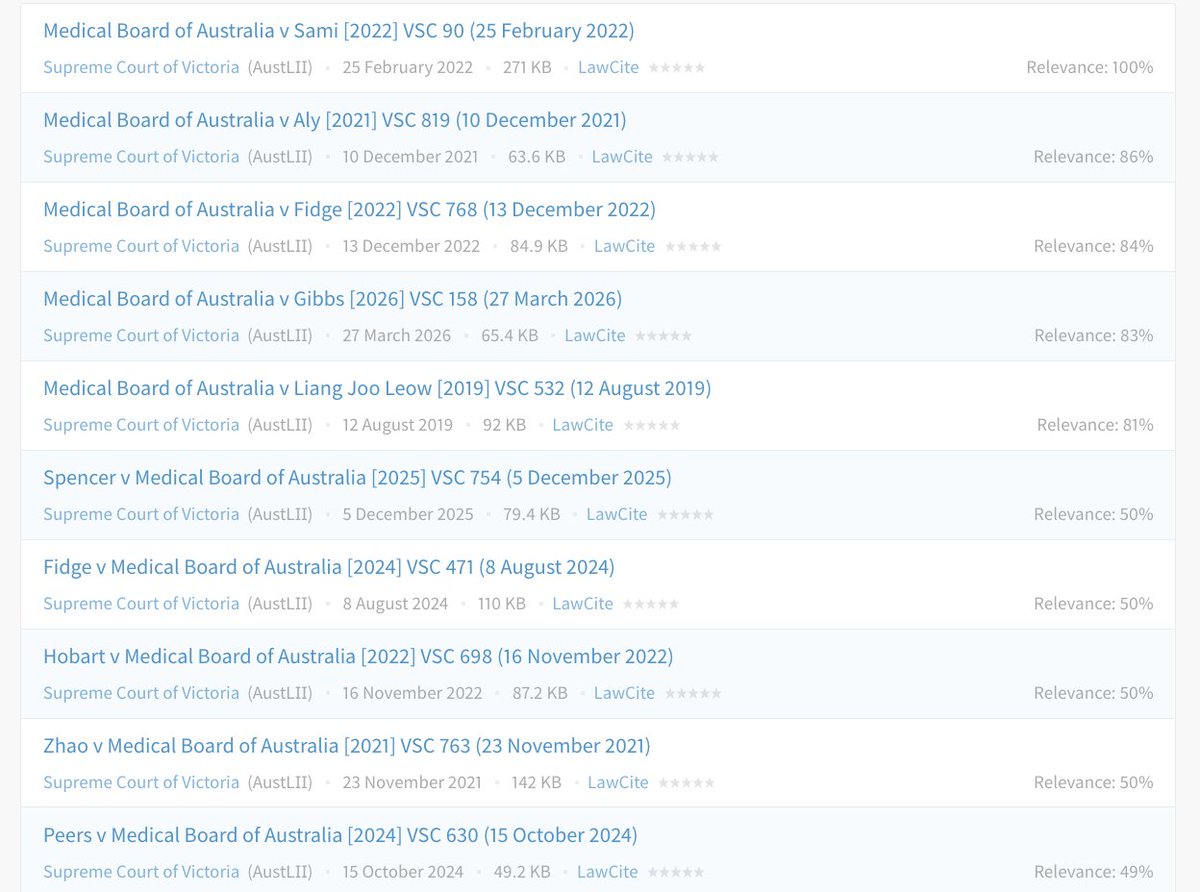The width and height of the screenshot is (1200, 892).
Task: Click the Relevance: 84% label
Action: point(1094,246)
